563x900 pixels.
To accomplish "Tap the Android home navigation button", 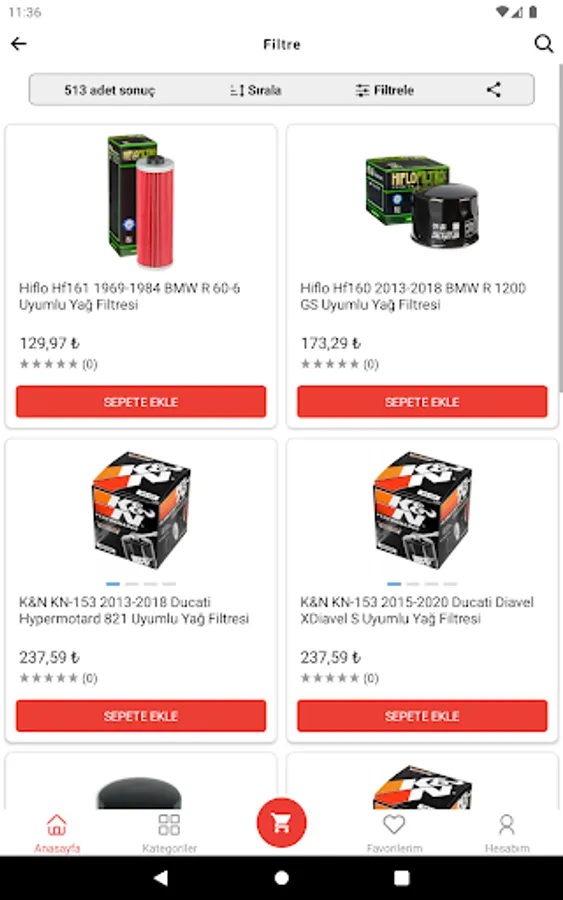I will (281, 878).
